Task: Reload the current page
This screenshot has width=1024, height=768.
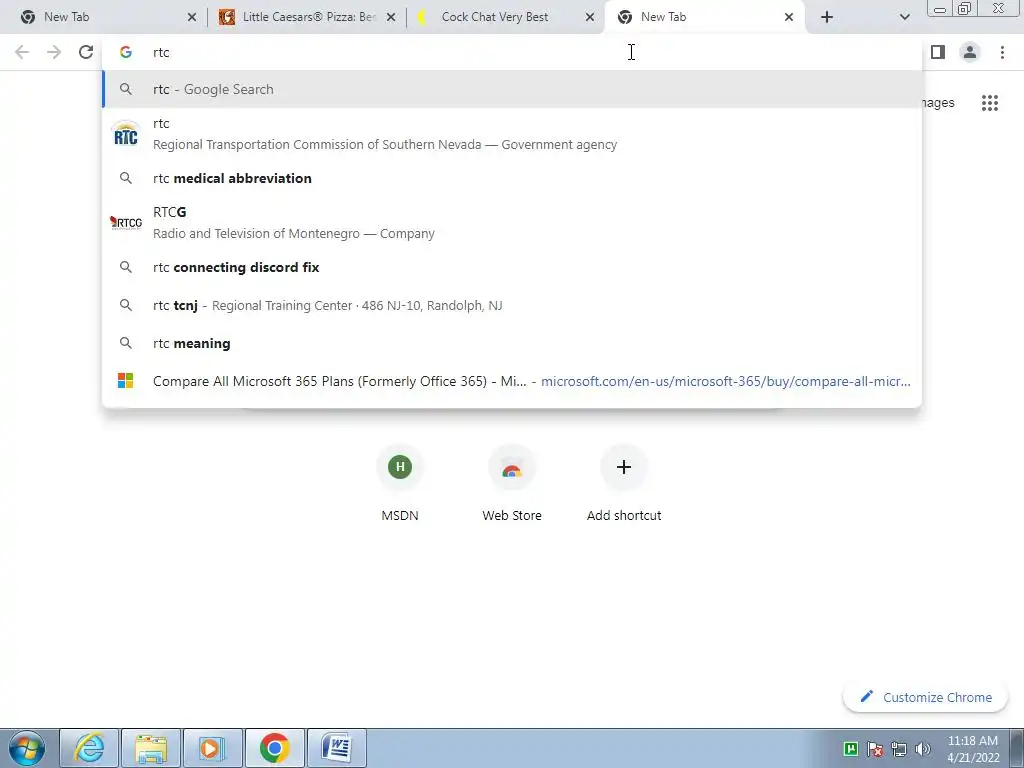Action: pos(86,52)
